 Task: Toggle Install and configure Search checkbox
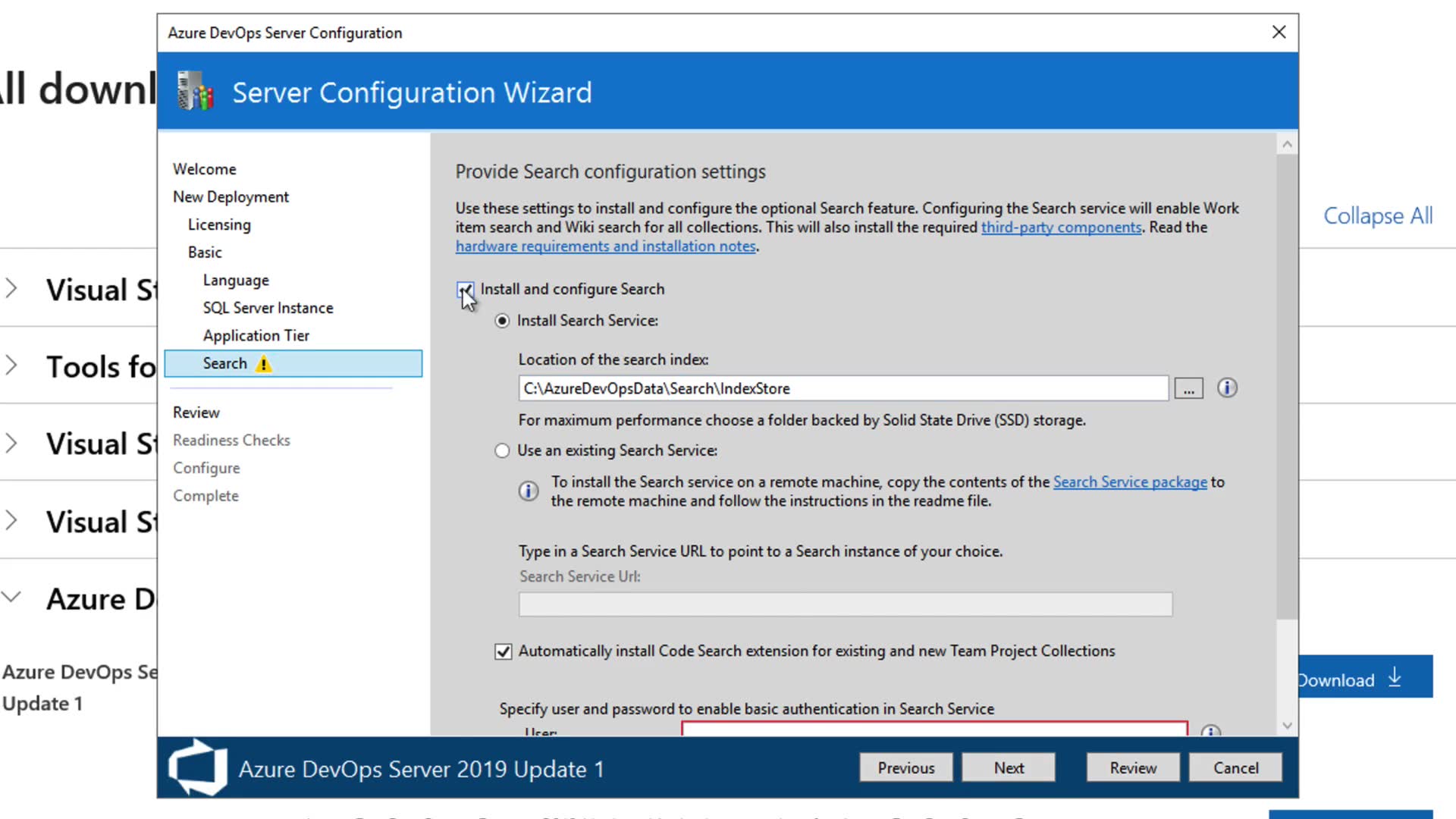pyautogui.click(x=464, y=290)
